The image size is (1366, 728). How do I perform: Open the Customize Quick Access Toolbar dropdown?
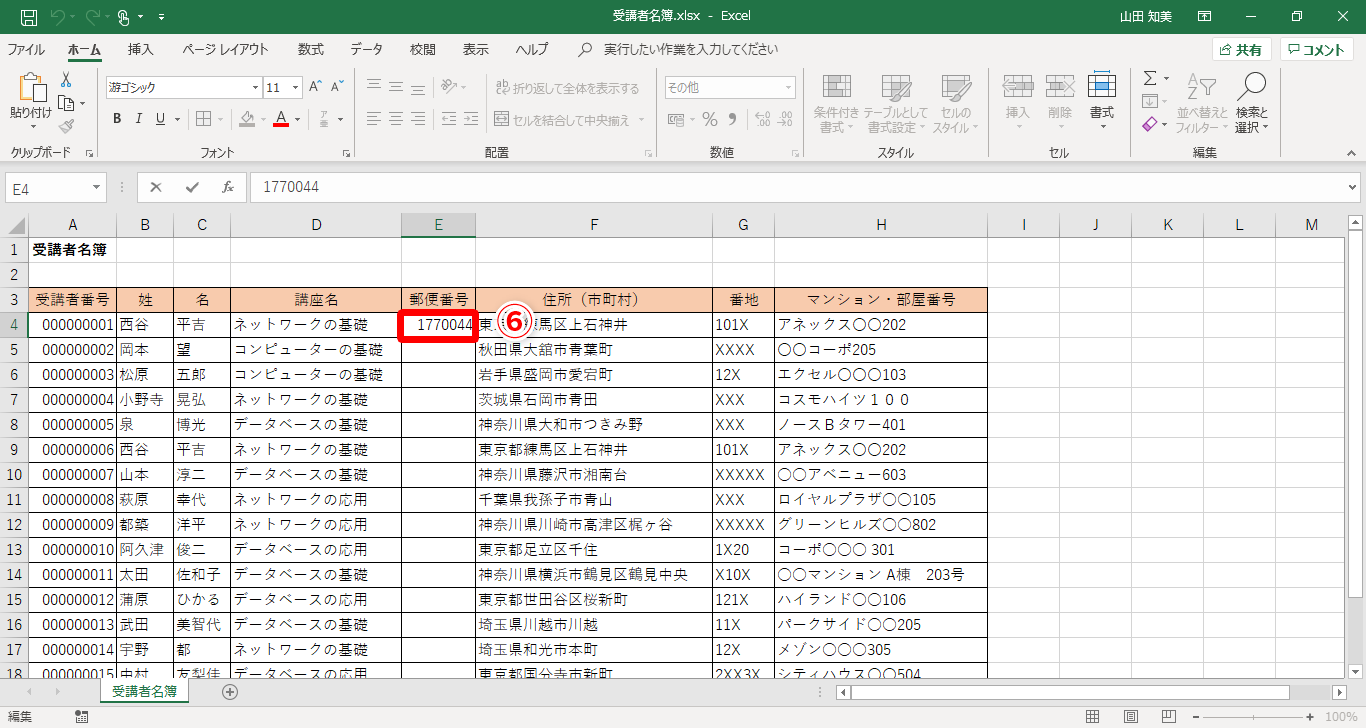[x=162, y=17]
